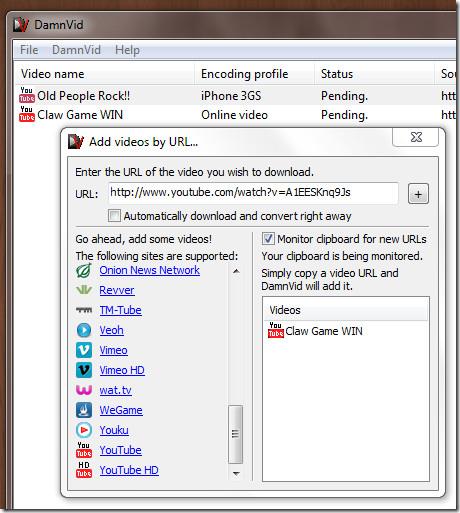Click the Vimeo HD site icon
This screenshot has height=513, width=460.
tap(84, 370)
